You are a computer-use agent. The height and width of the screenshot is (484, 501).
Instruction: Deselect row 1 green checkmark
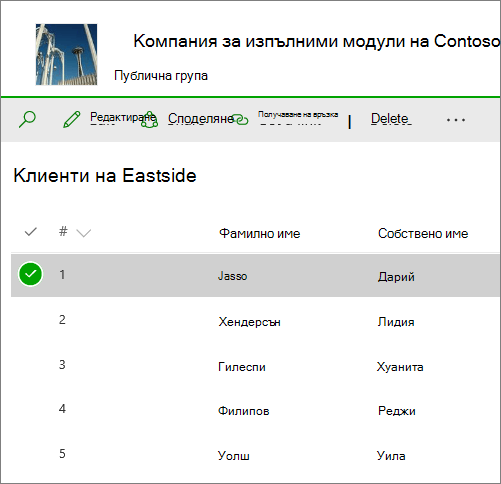(30, 274)
